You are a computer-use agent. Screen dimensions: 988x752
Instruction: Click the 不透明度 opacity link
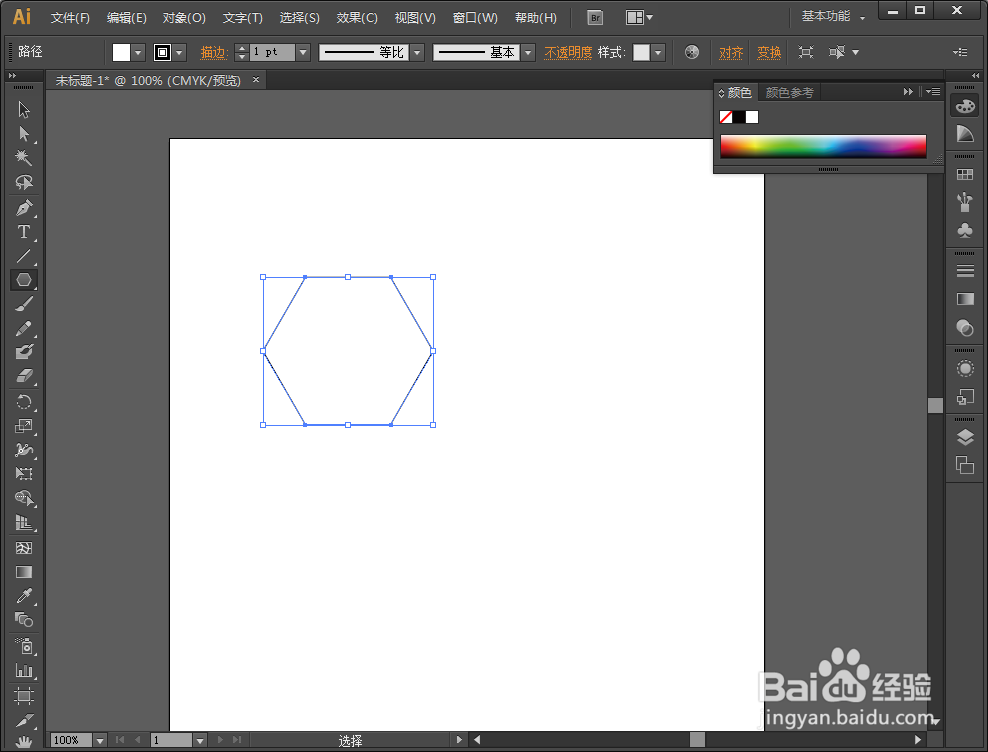568,52
